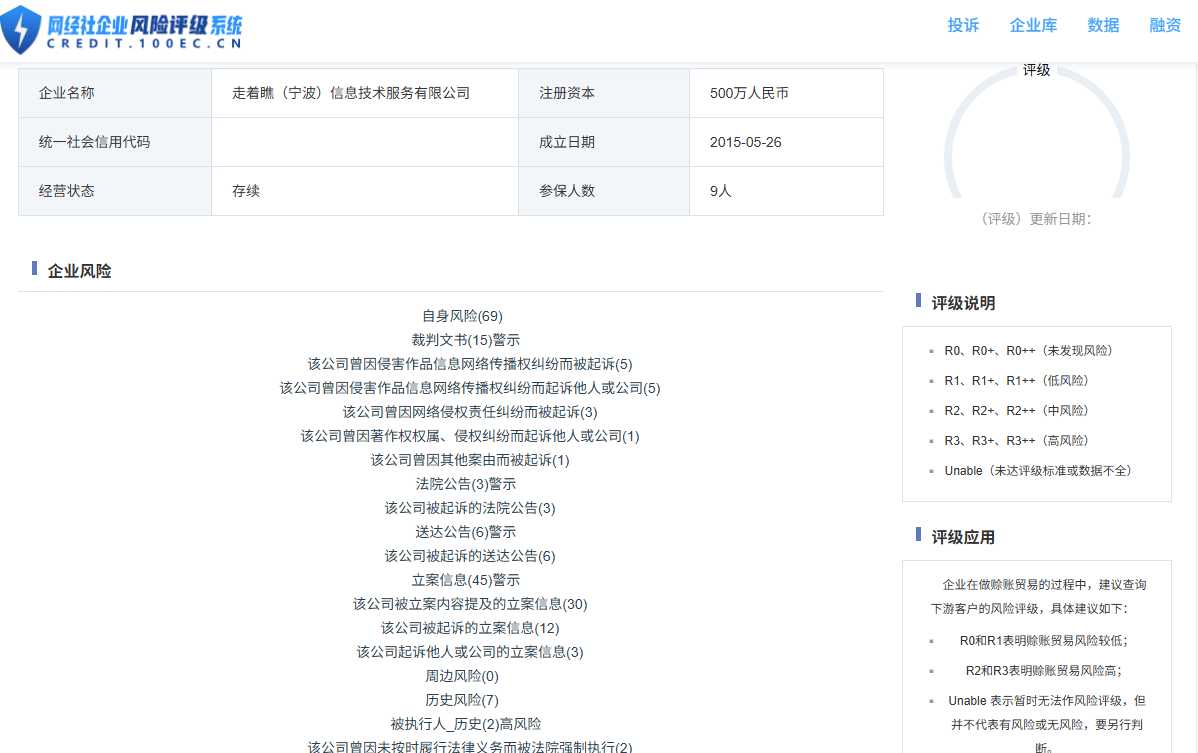Click the 企业名称 label cell
The height and width of the screenshot is (753, 1198).
click(115, 93)
